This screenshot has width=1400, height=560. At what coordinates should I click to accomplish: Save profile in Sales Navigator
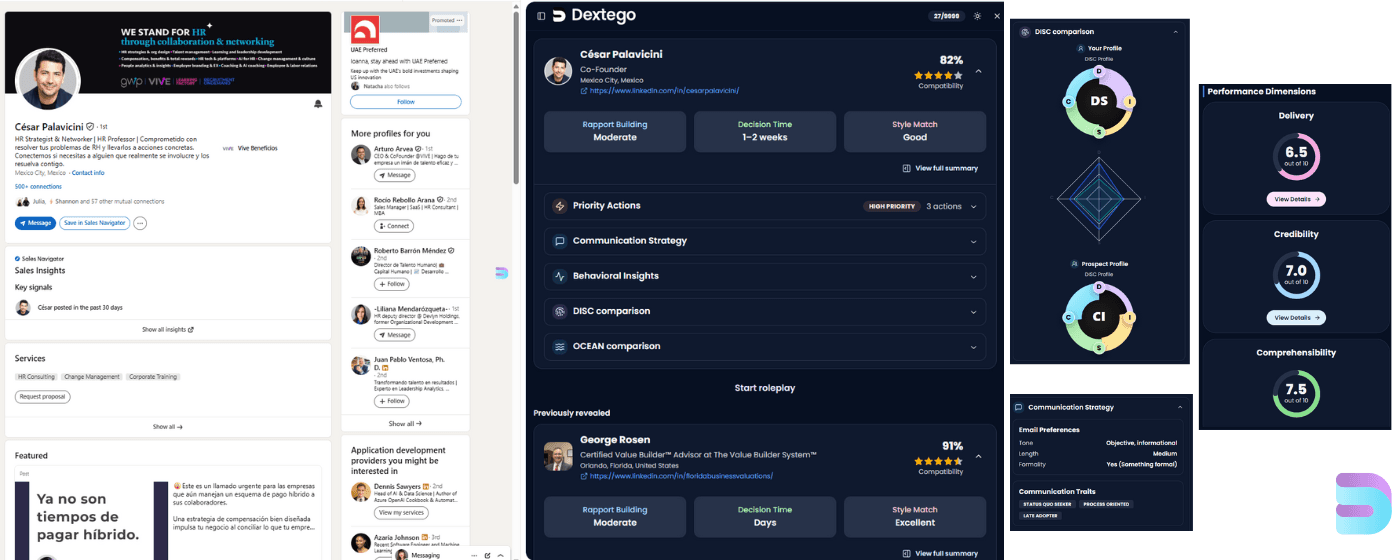[94, 223]
